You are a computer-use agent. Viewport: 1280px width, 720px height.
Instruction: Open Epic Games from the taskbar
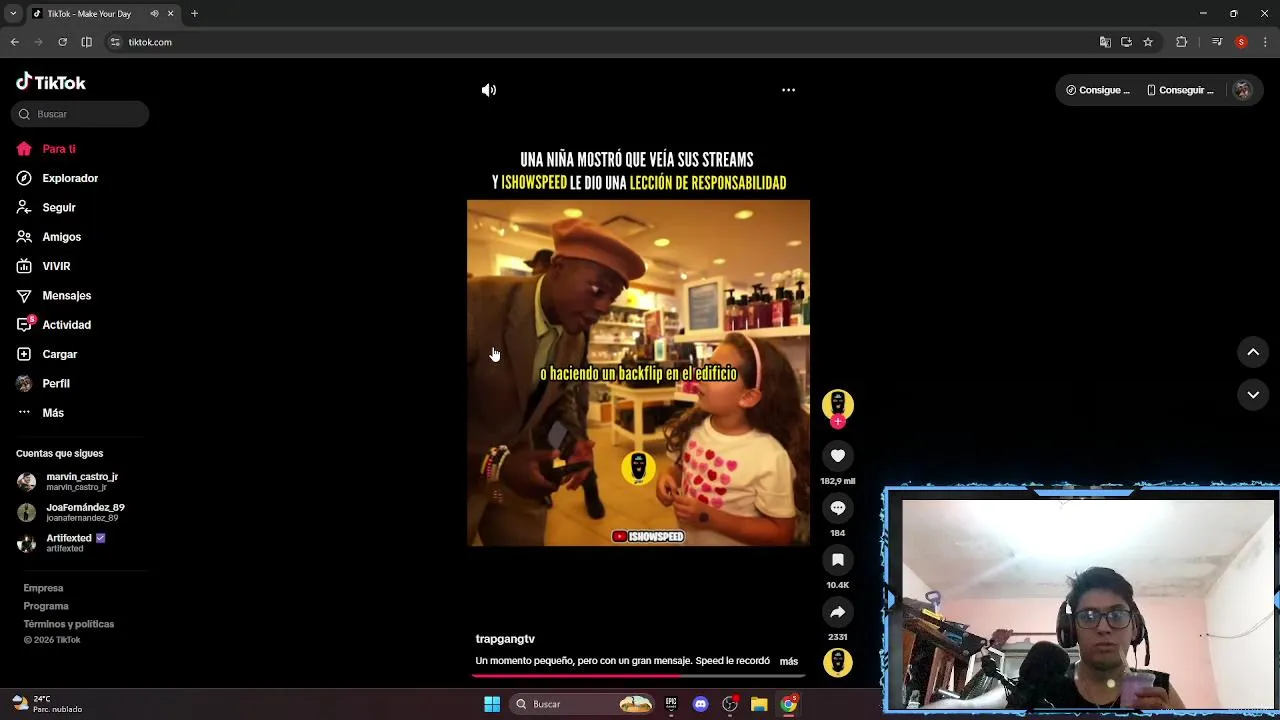click(671, 704)
